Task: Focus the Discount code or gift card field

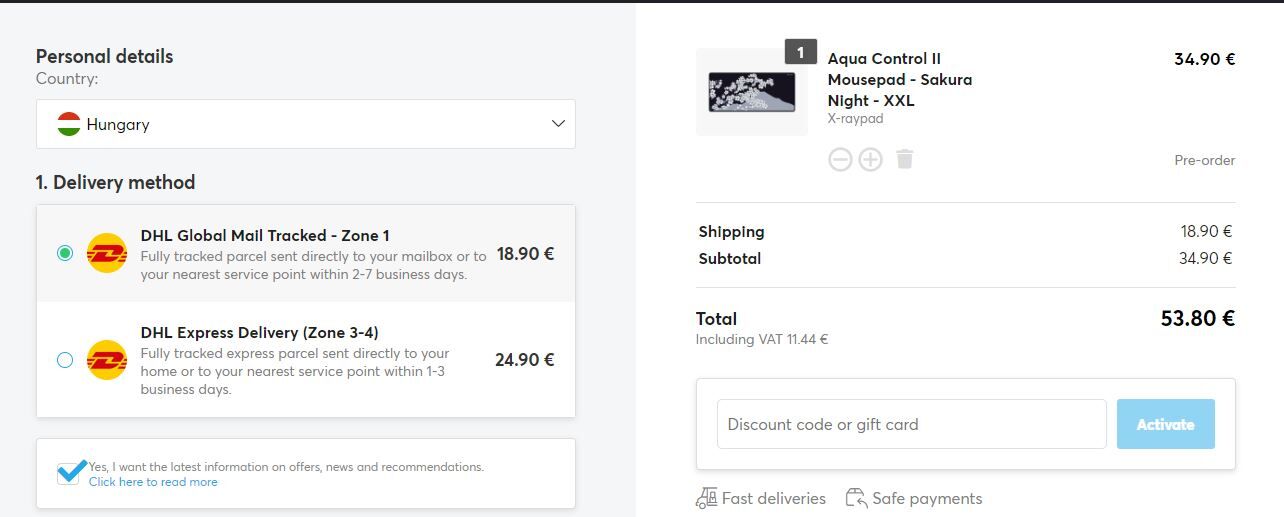Action: point(912,424)
